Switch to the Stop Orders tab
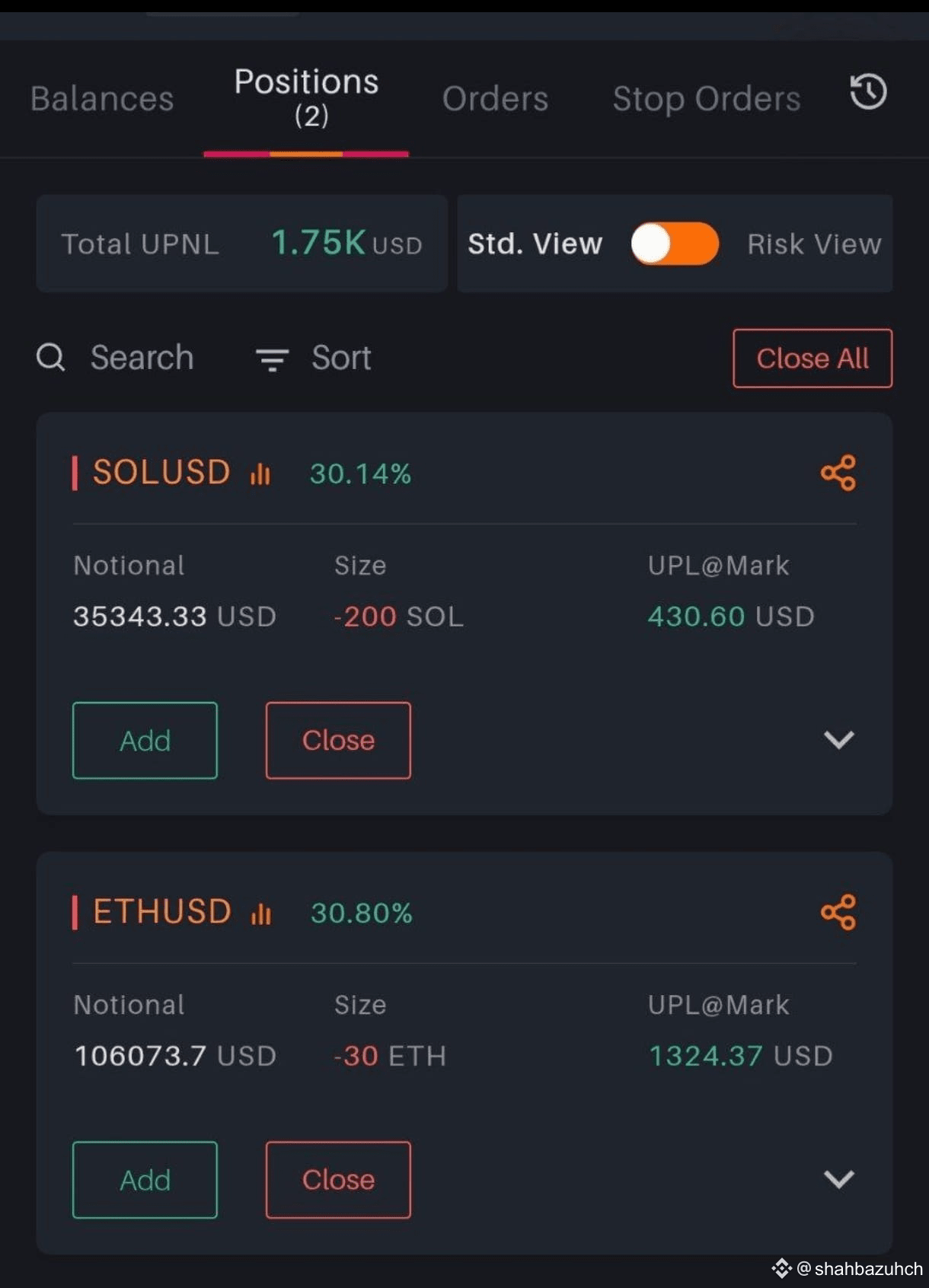This screenshot has height=1288, width=929. click(707, 99)
